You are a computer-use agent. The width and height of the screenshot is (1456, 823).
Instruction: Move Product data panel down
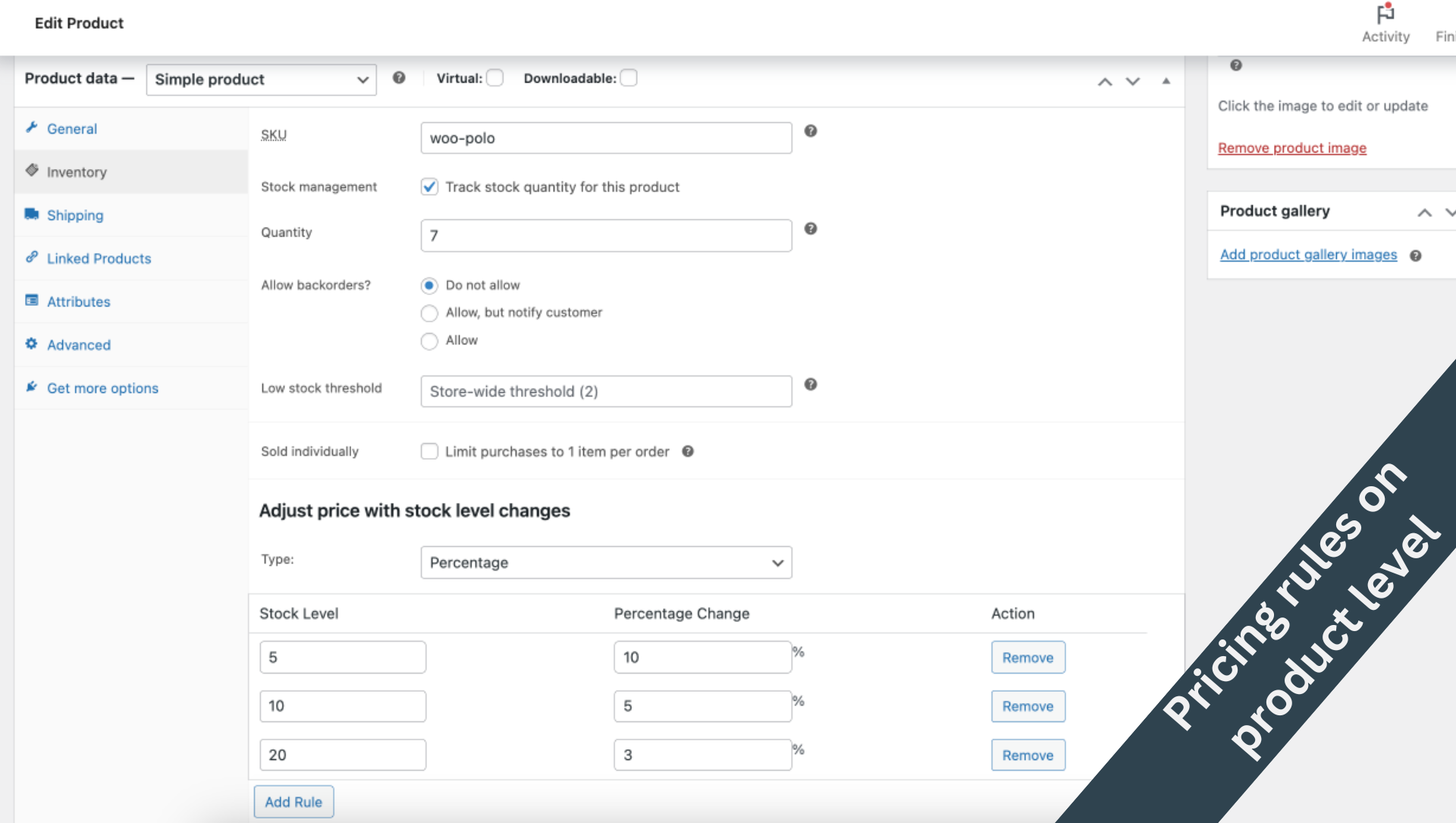[1132, 81]
